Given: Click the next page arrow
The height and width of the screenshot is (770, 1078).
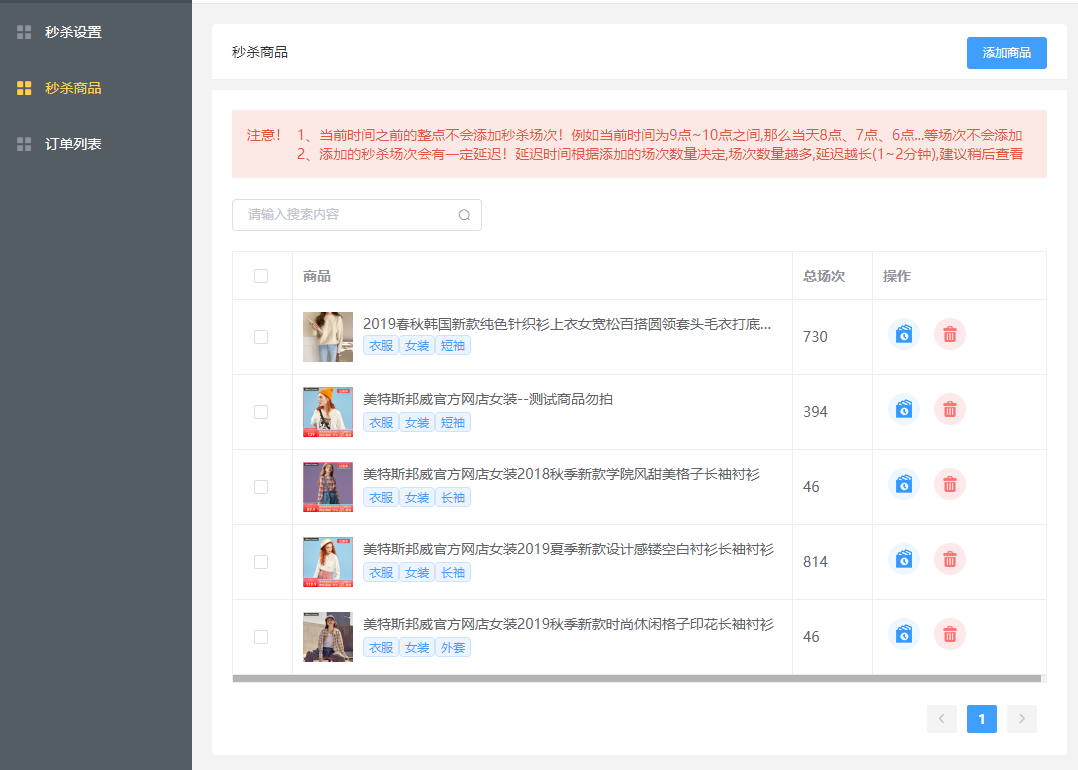Looking at the screenshot, I should (1022, 719).
